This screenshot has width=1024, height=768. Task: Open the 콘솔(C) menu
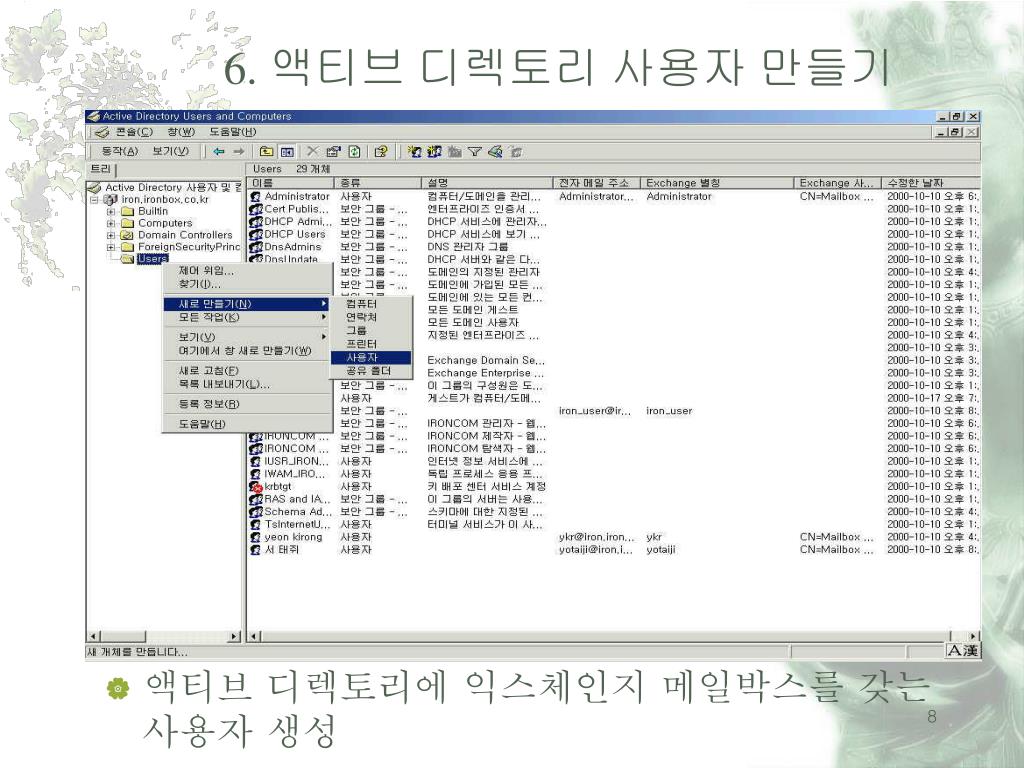(x=134, y=132)
